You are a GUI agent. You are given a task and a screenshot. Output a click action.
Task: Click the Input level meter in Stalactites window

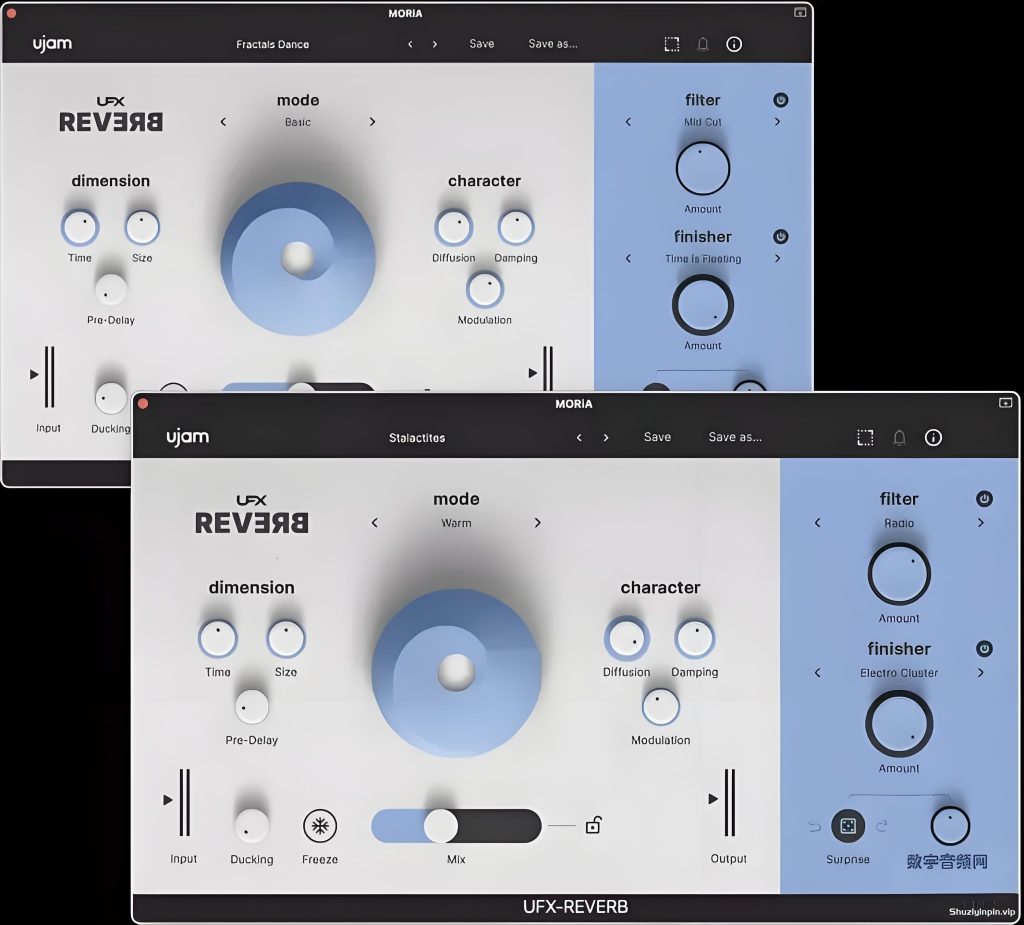[185, 802]
